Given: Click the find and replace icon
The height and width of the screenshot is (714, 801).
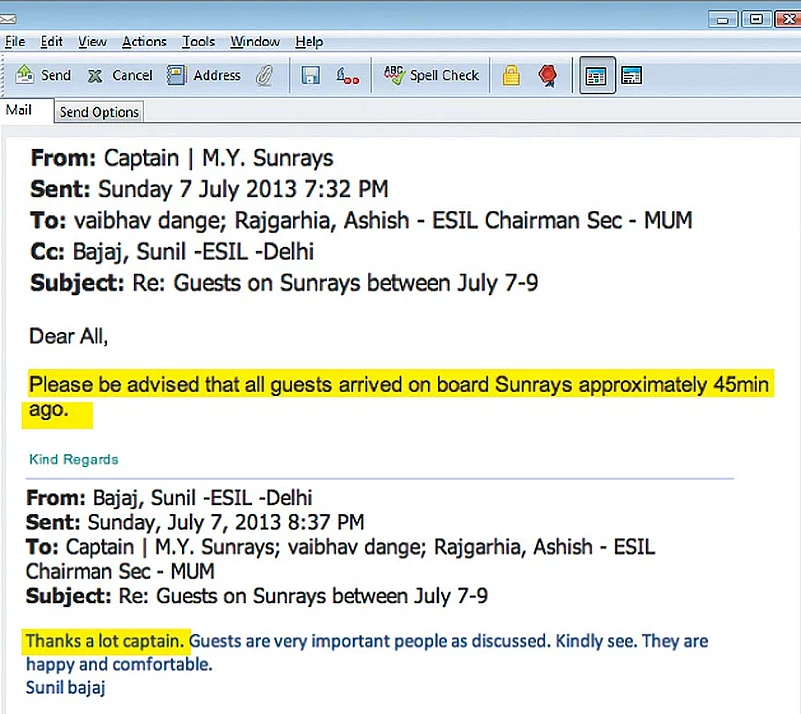Looking at the screenshot, I should [347, 76].
